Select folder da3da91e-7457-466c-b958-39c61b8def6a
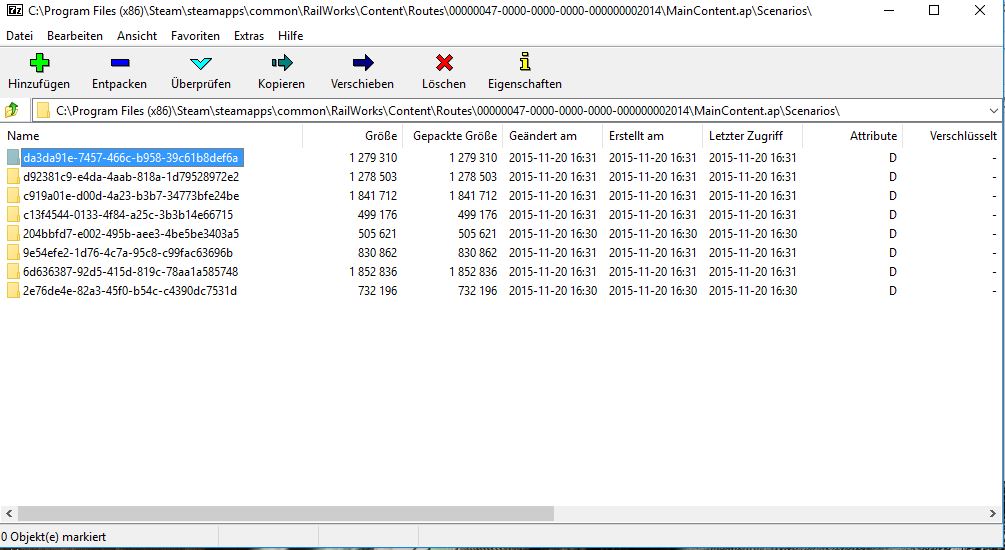The image size is (1005, 550). click(x=131, y=158)
